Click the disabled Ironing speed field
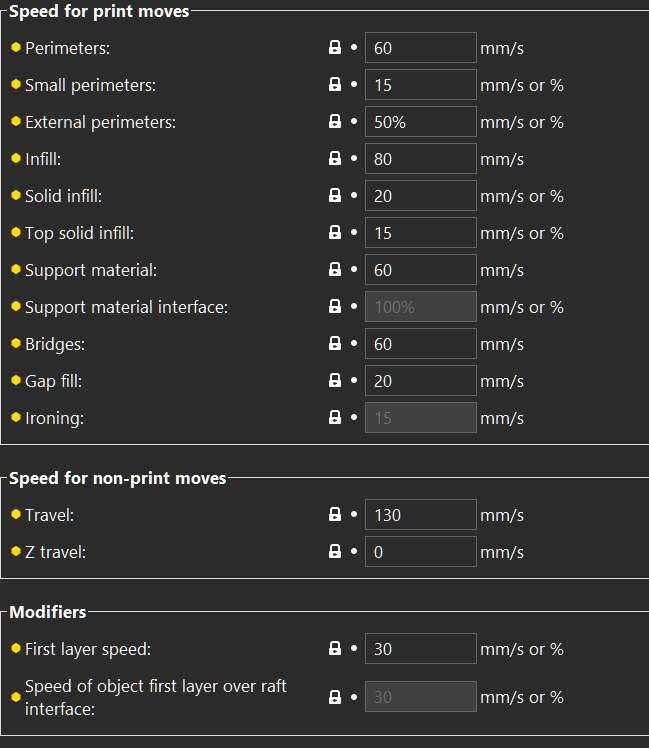Viewport: 649px width, 748px height. [x=420, y=417]
